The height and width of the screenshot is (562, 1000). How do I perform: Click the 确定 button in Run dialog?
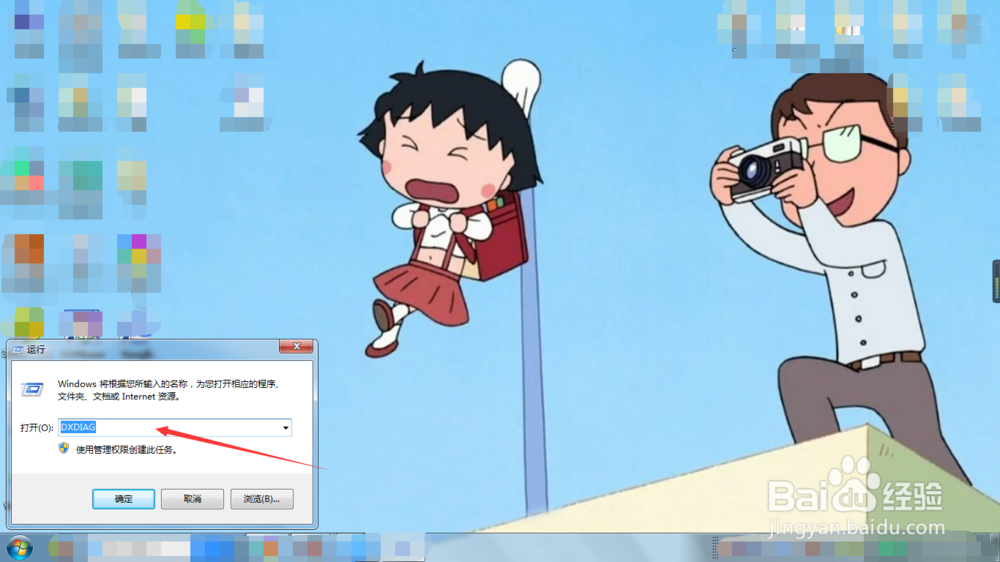click(x=123, y=499)
